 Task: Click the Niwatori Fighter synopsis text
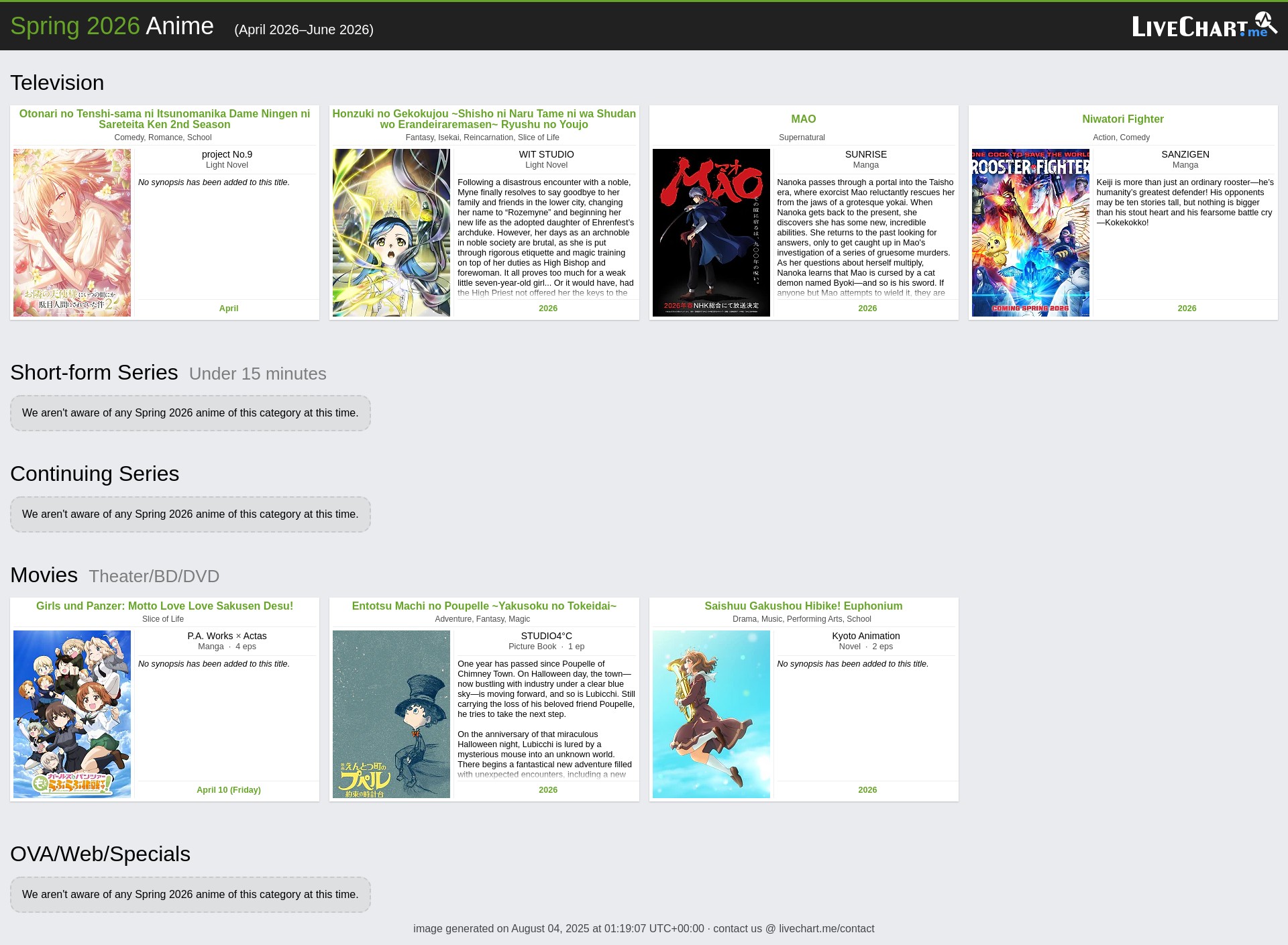[x=1185, y=203]
